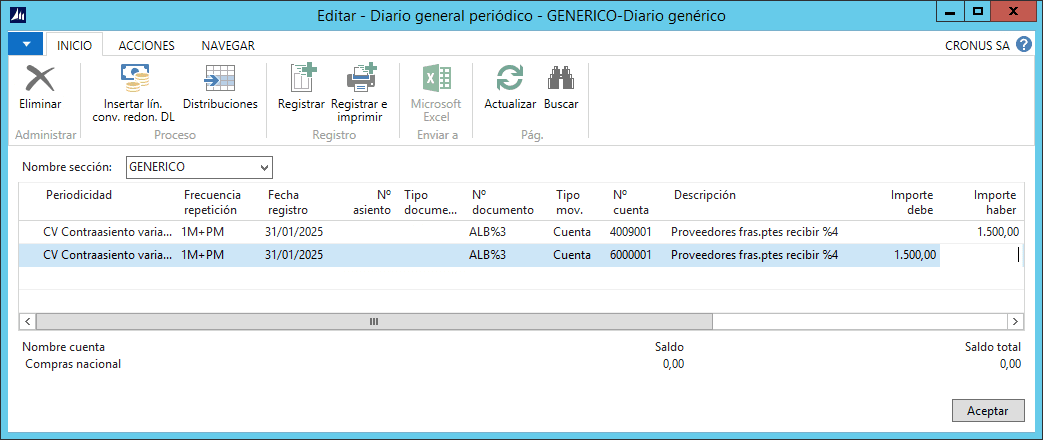
Task: Click Tipo mov. Cuenta in 6000001 row
Action: [571, 255]
